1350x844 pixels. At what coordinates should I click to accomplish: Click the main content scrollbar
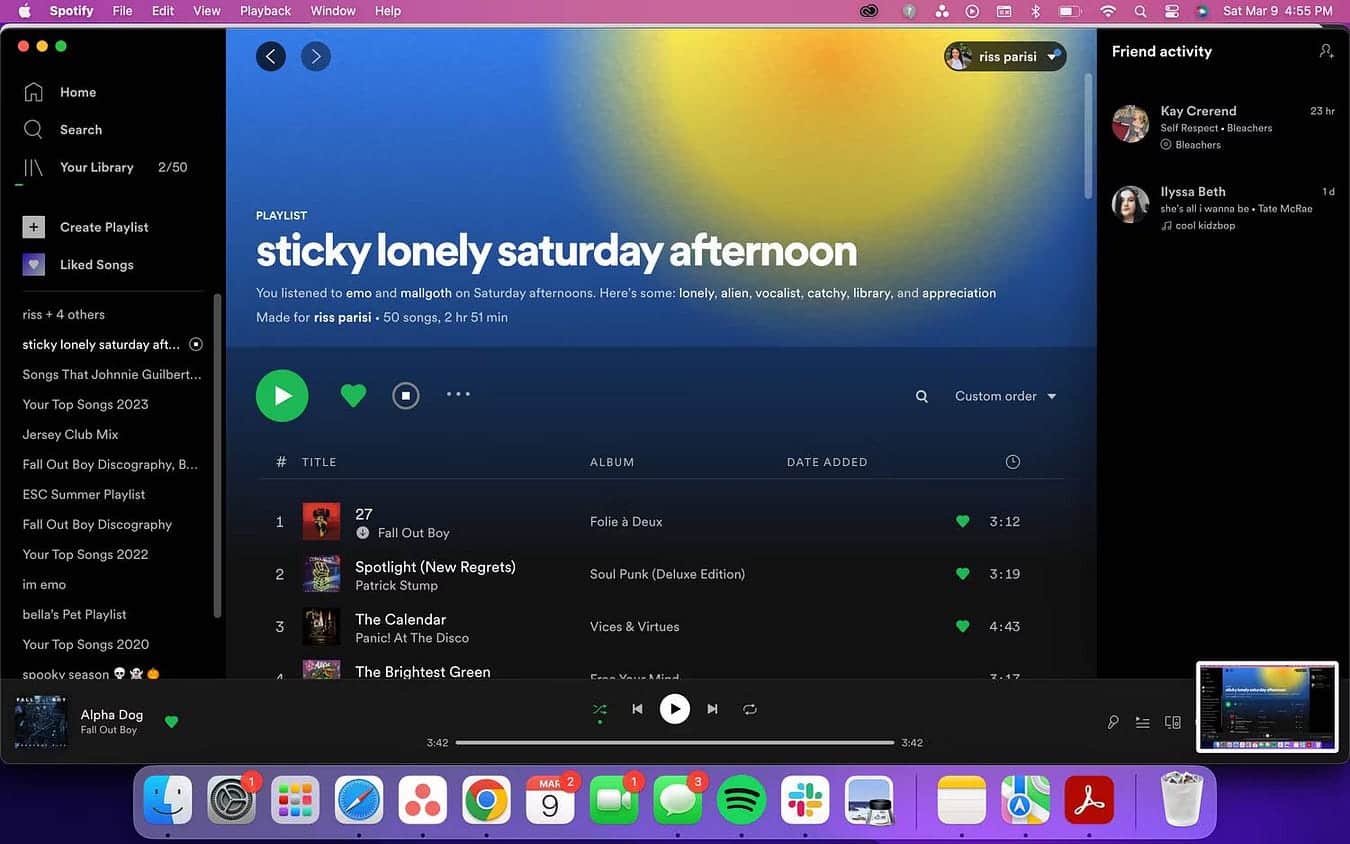click(x=1089, y=136)
